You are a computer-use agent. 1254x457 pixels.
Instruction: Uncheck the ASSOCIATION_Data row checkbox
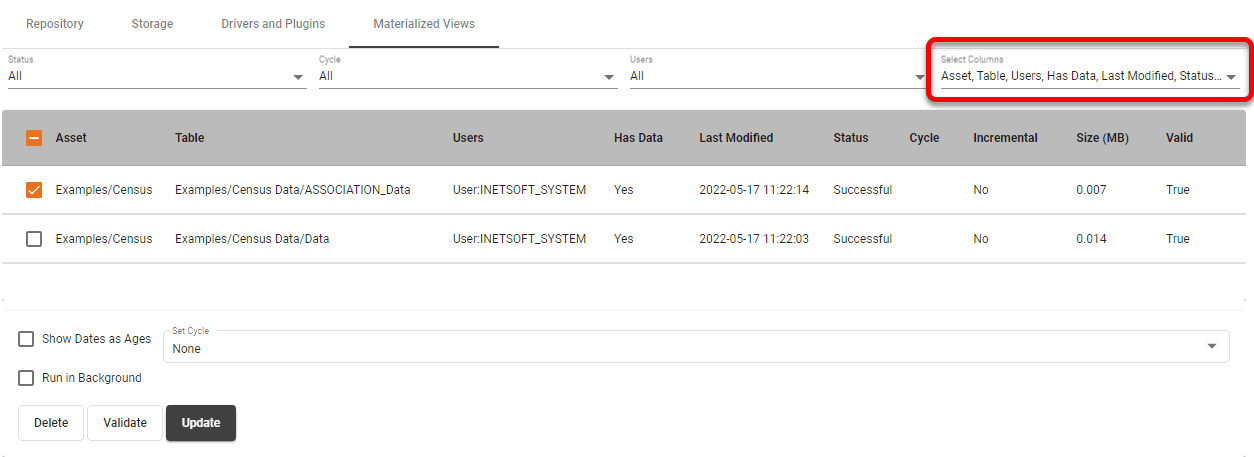tap(34, 190)
